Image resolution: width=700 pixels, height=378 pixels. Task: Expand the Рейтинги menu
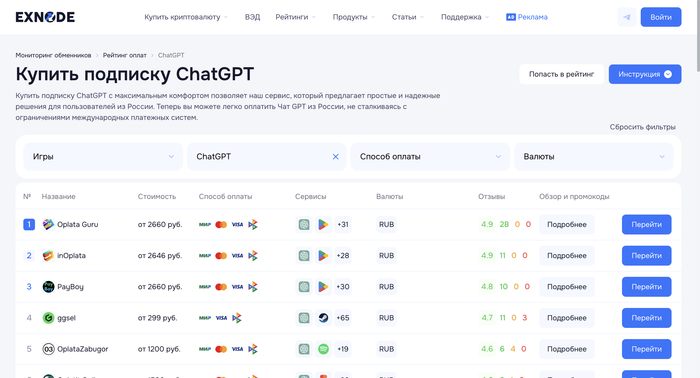point(296,17)
